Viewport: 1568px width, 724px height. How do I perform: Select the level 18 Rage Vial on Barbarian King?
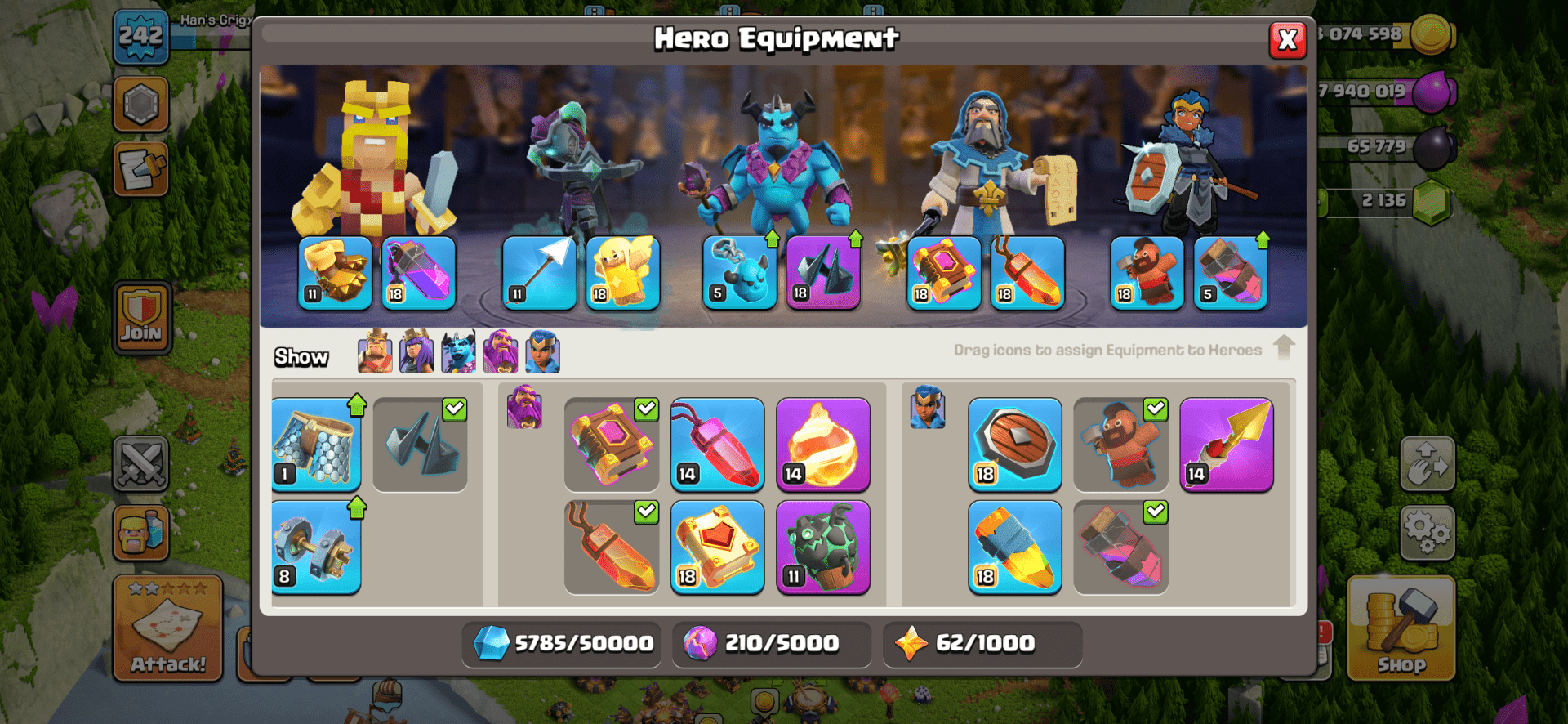pos(418,274)
